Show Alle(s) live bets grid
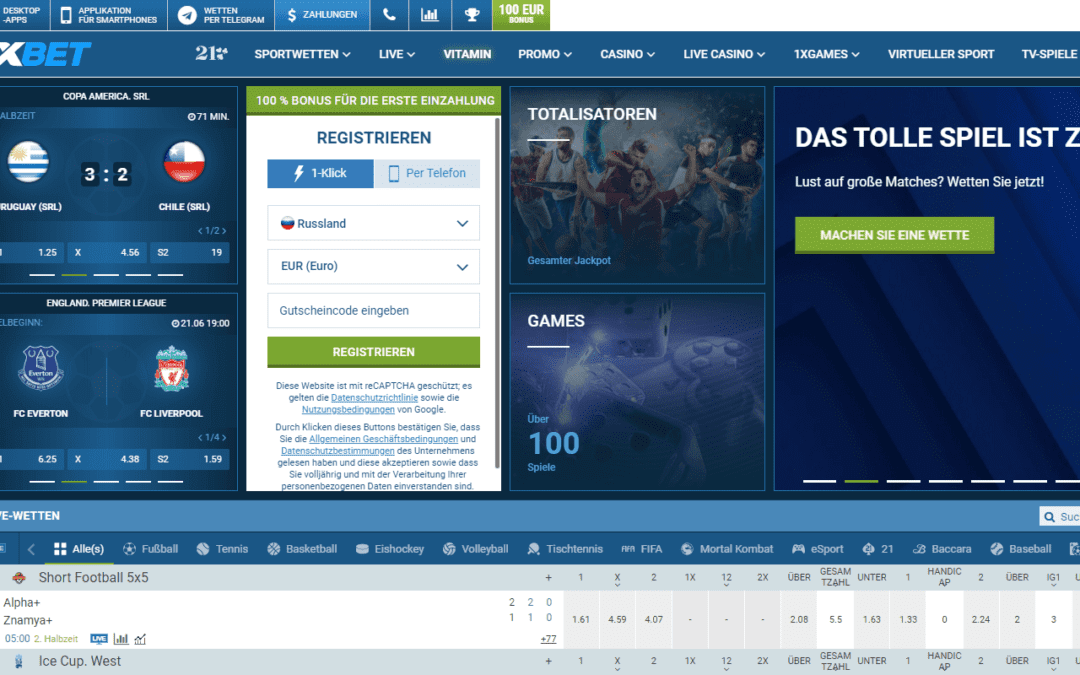The image size is (1080, 675). [x=79, y=549]
